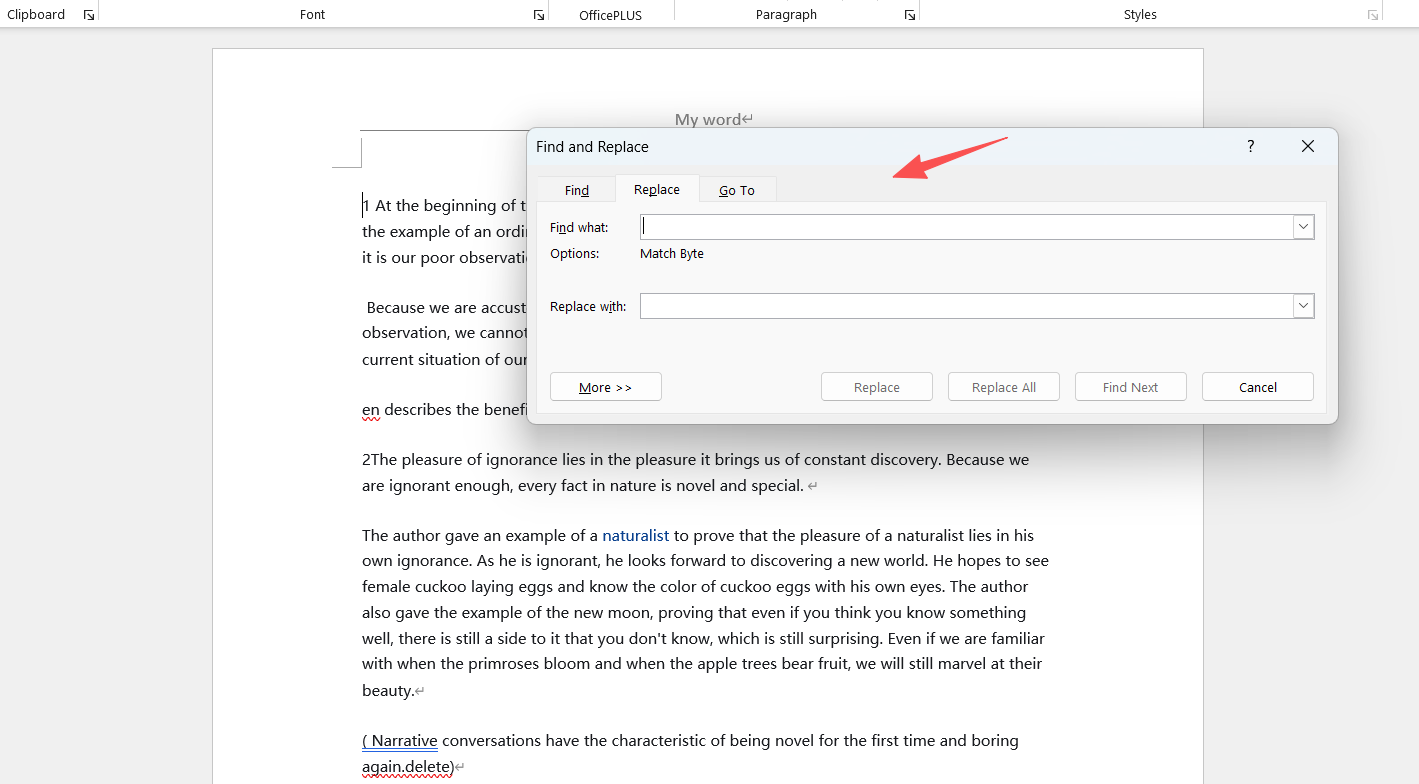Viewport: 1419px width, 784px height.
Task: Open the Font dialog launcher icon
Action: pos(539,15)
